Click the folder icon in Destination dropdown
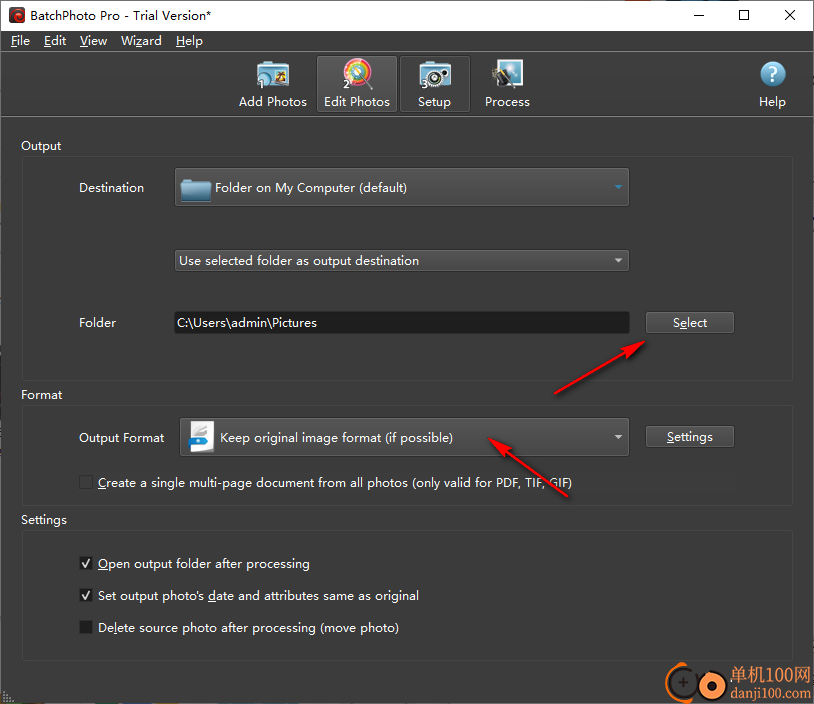The height and width of the screenshot is (704, 814). point(196,189)
